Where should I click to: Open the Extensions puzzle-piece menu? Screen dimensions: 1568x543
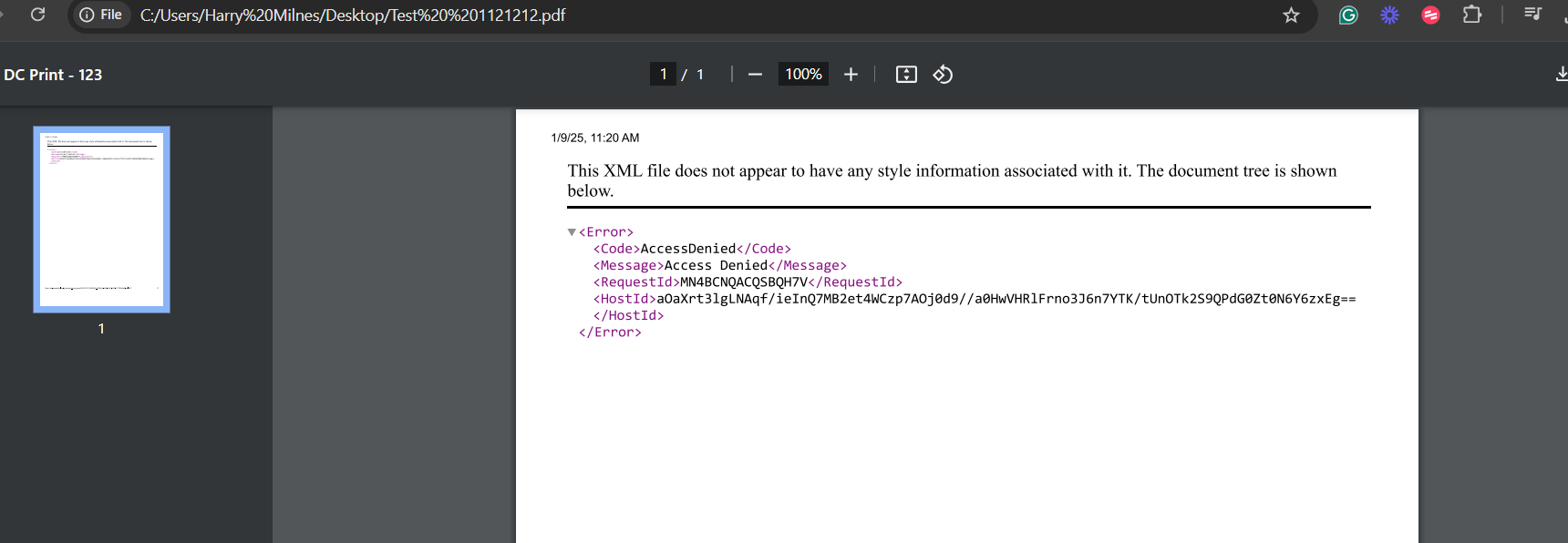(1471, 15)
